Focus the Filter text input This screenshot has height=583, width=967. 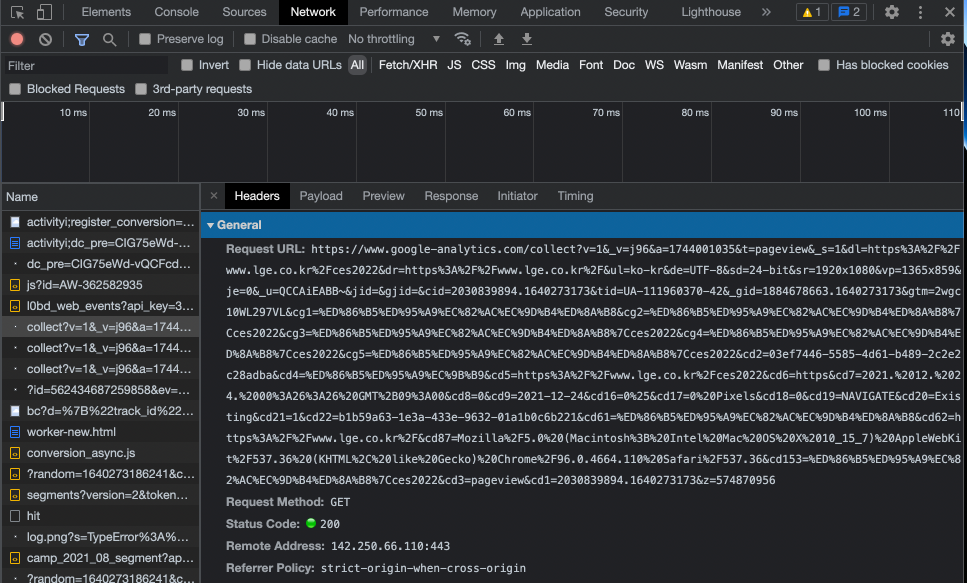click(x=86, y=65)
